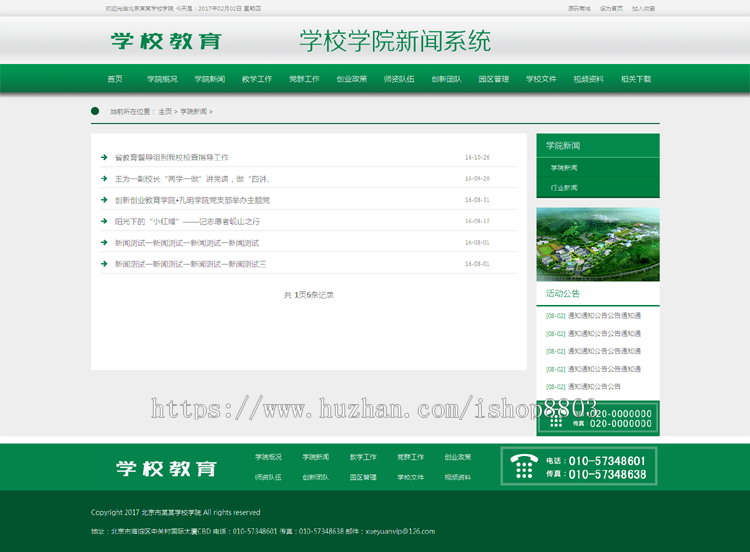Open the first [08-02] notice in 活动公告
This screenshot has height=552, width=750.
click(593, 316)
